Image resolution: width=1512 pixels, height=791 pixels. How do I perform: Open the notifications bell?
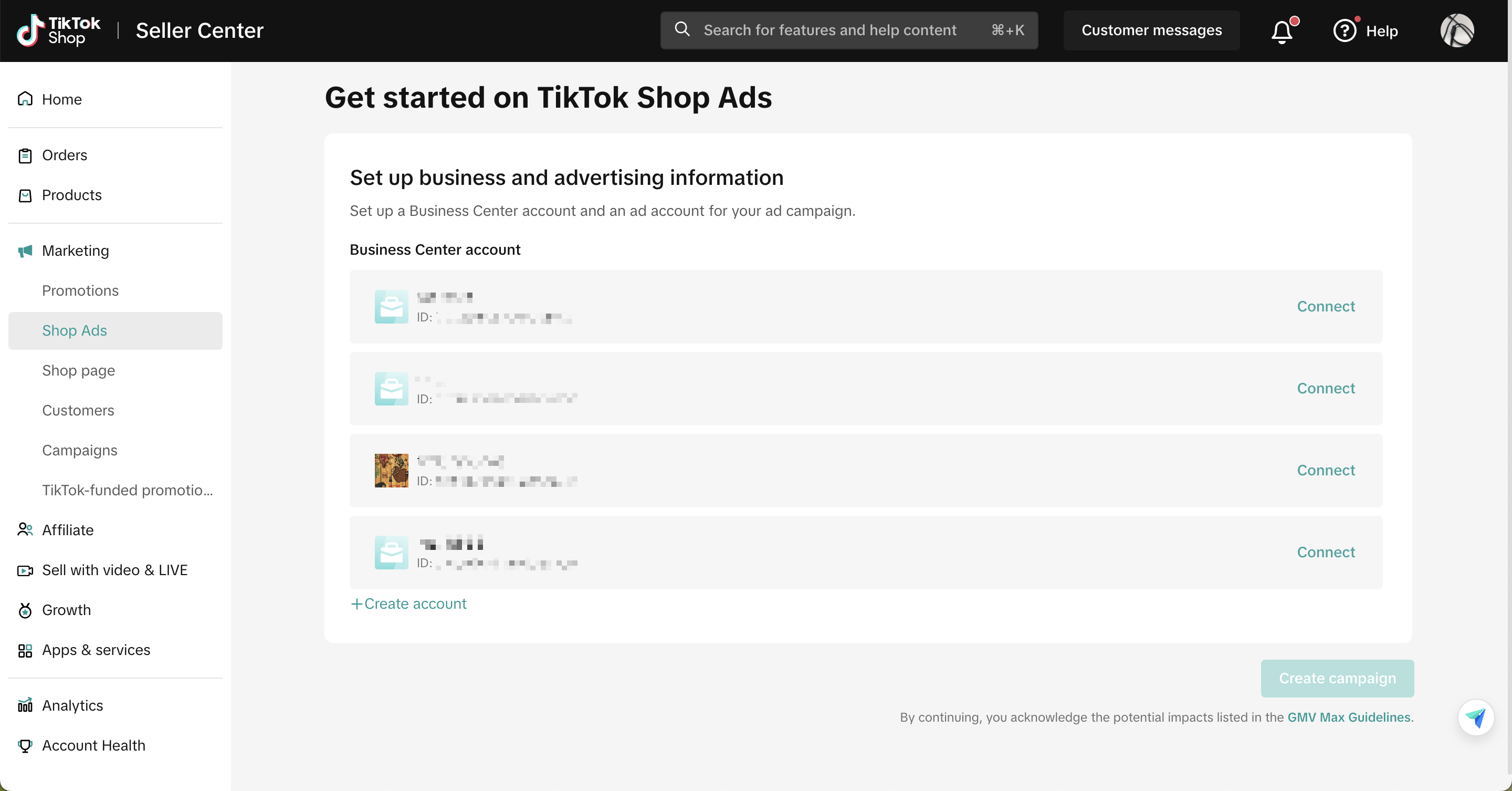(1282, 31)
